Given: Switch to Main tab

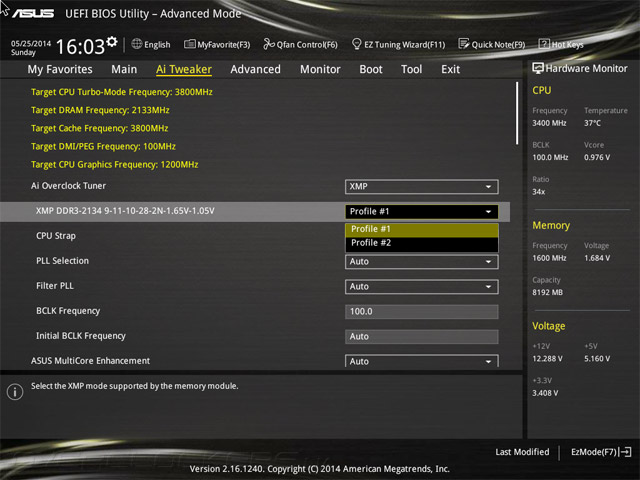Looking at the screenshot, I should pyautogui.click(x=124, y=69).
